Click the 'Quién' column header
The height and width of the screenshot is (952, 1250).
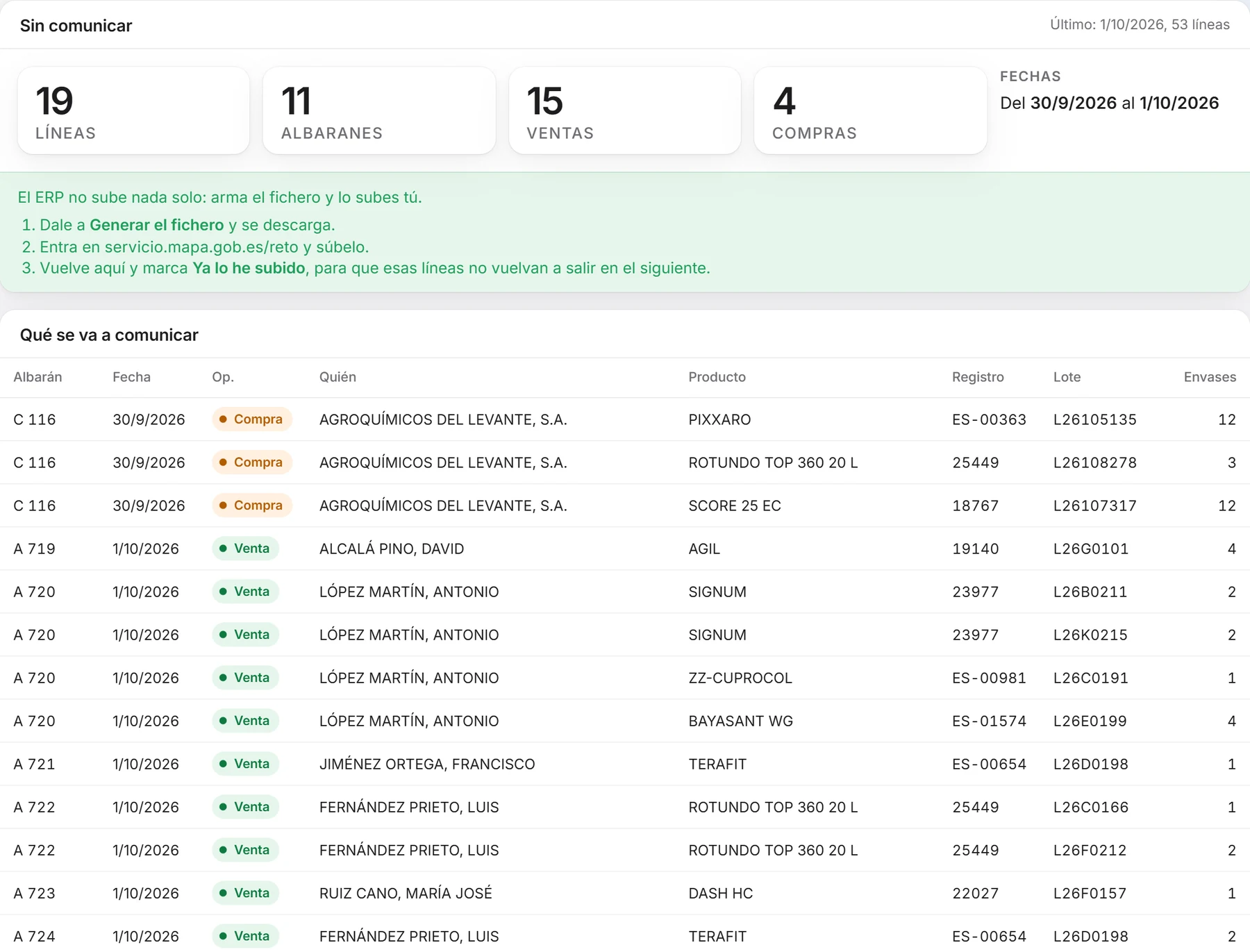(337, 377)
